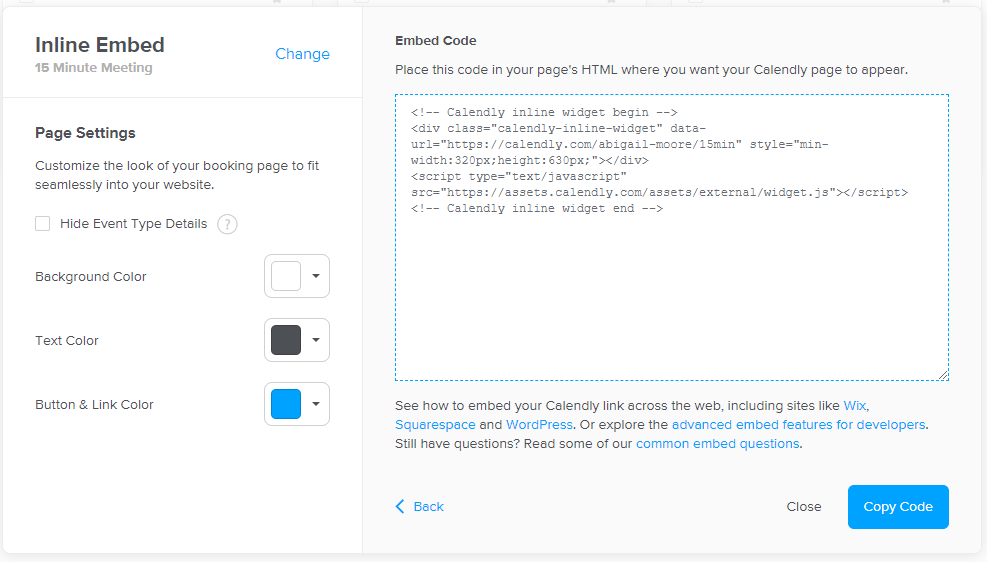Click the back arrow chevron icon
Image resolution: width=987 pixels, height=562 pixels.
400,507
